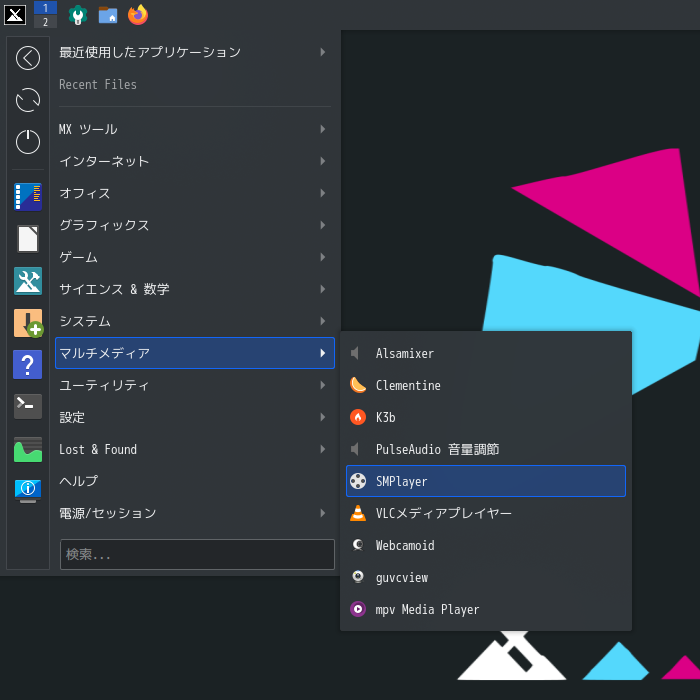
Task: Open the system info monitor icon
Action: [28, 491]
